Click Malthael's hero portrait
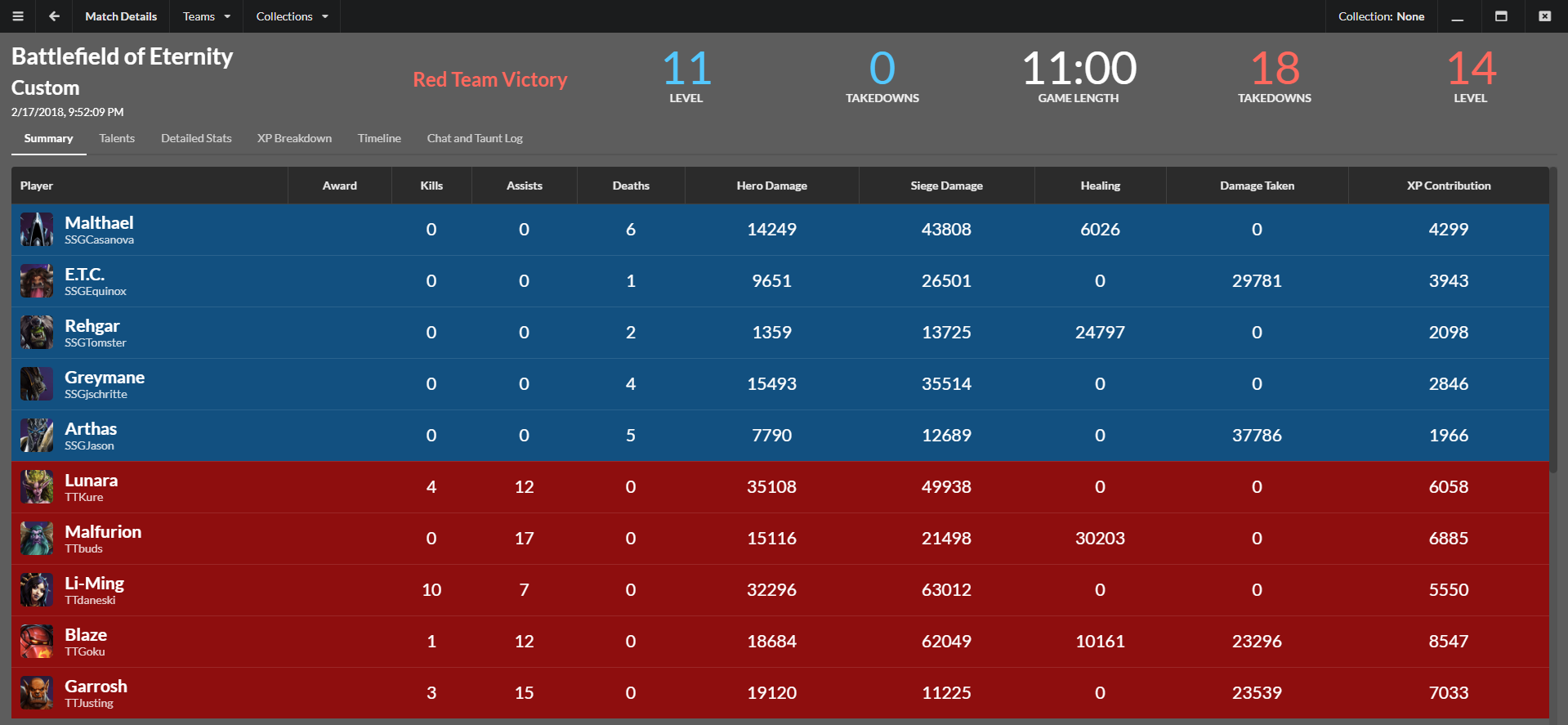Image resolution: width=1568 pixels, height=725 pixels. tap(37, 230)
